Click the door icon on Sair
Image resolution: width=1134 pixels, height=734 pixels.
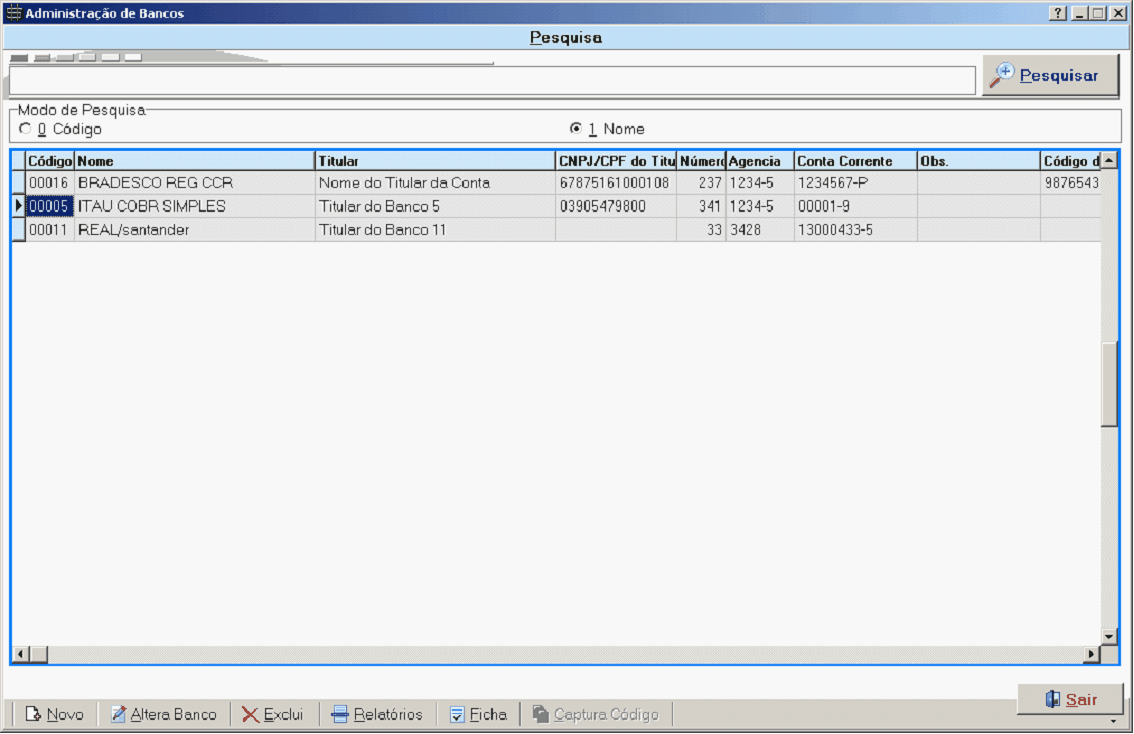pos(1052,700)
